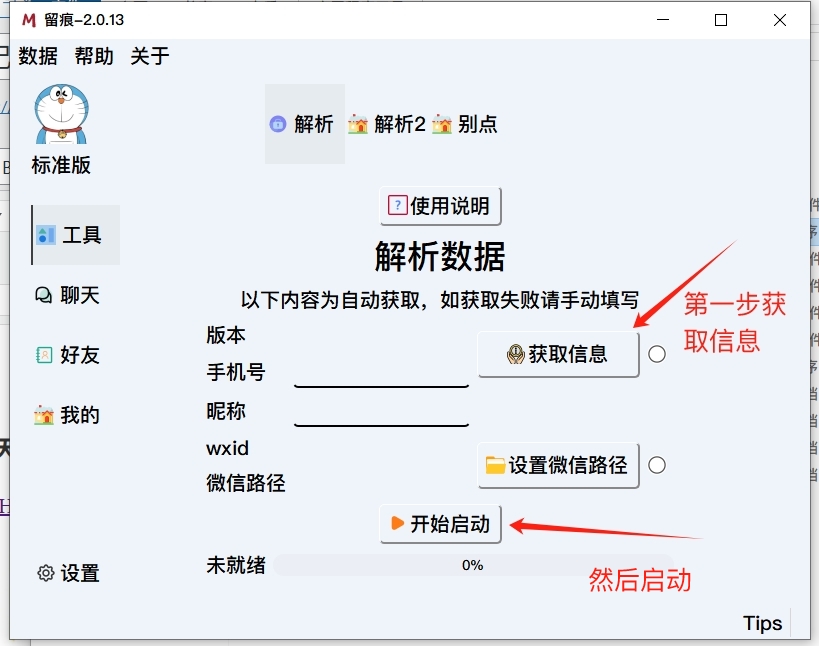Open the 别点 tab

[x=465, y=124]
